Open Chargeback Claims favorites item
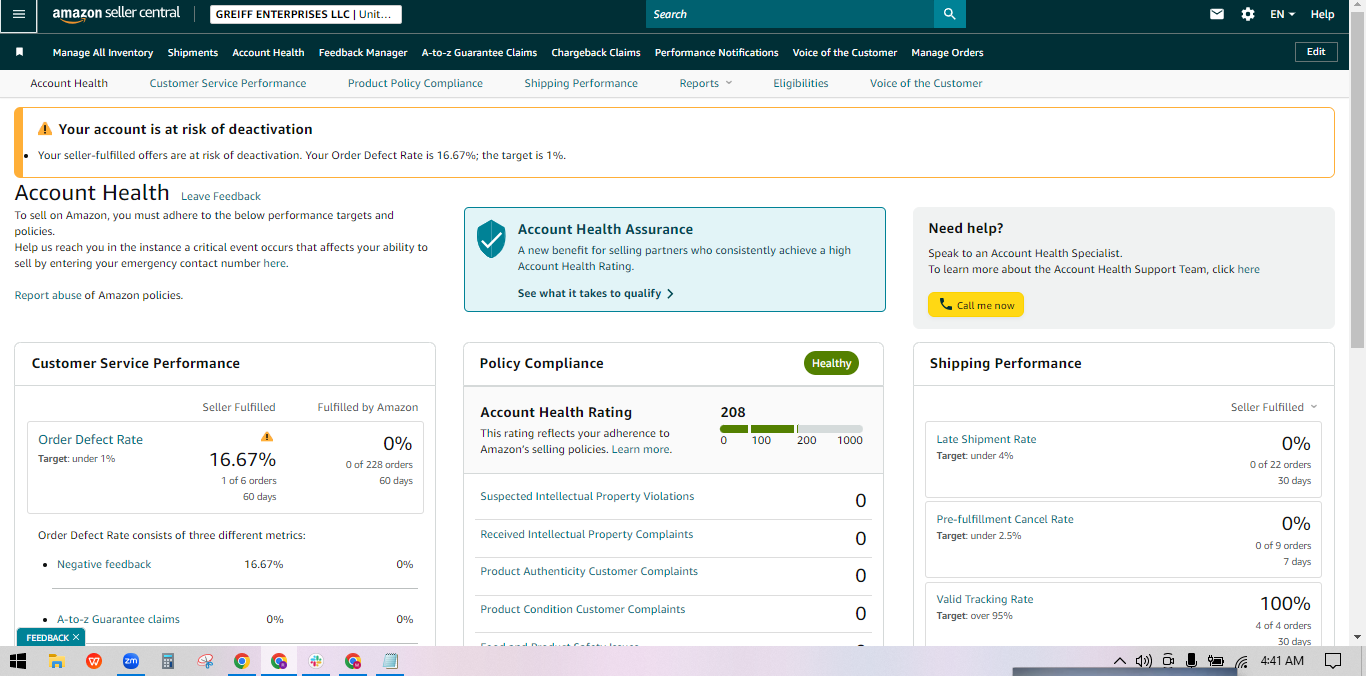 click(596, 52)
